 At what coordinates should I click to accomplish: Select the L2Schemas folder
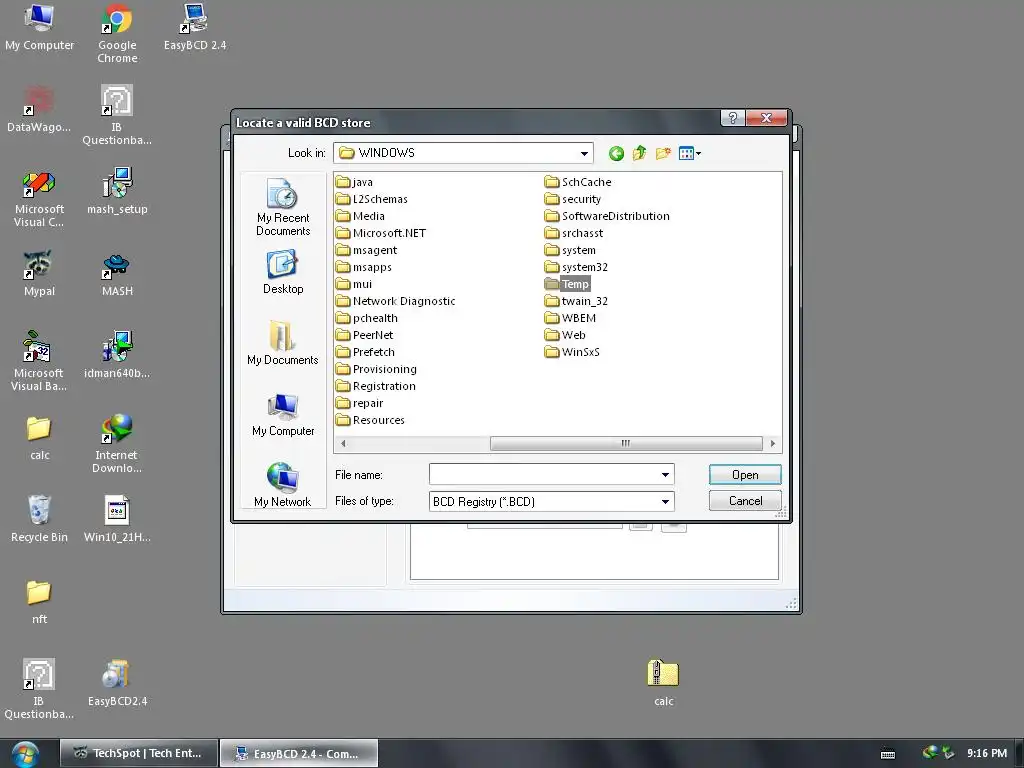coord(372,199)
